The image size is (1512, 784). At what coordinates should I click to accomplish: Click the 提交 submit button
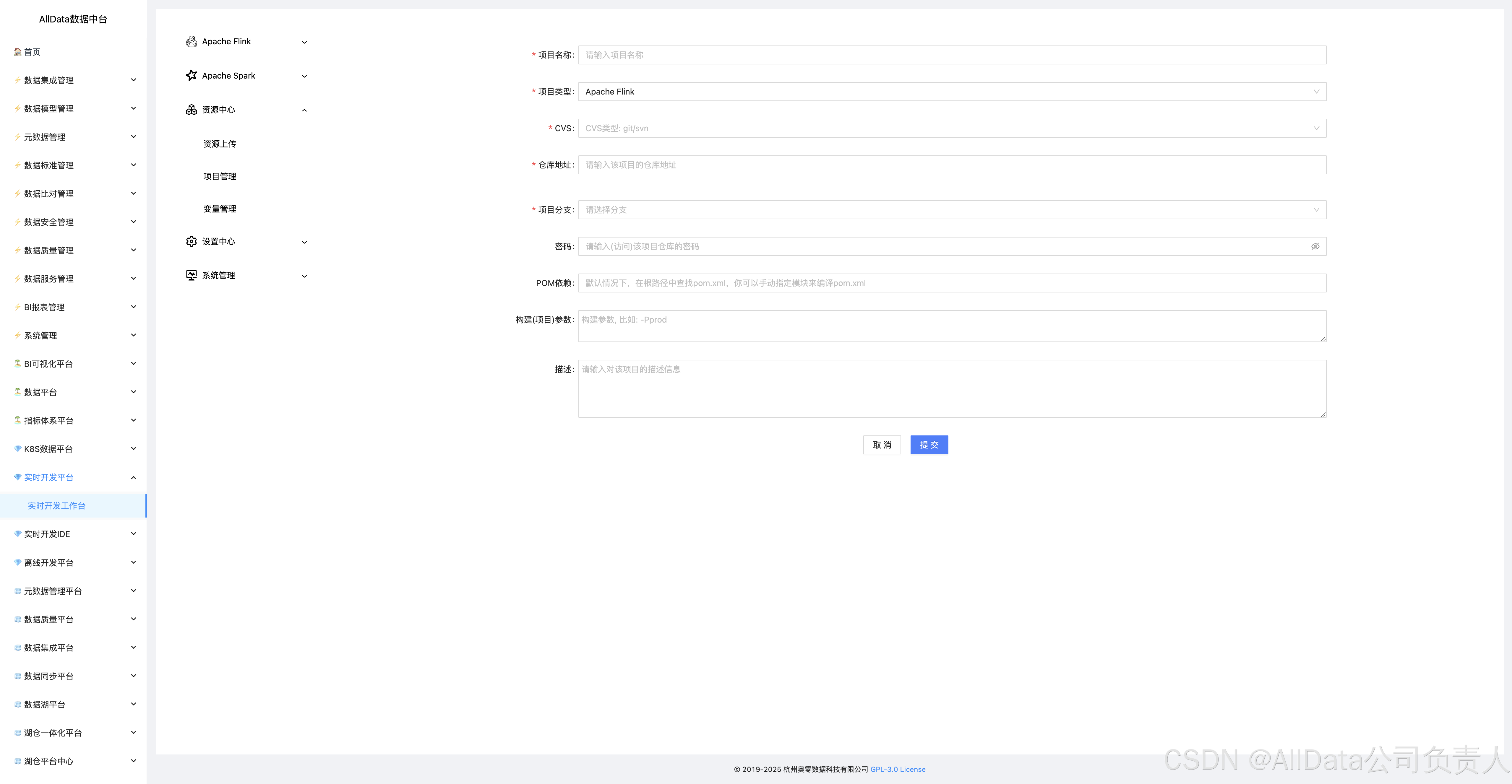929,445
